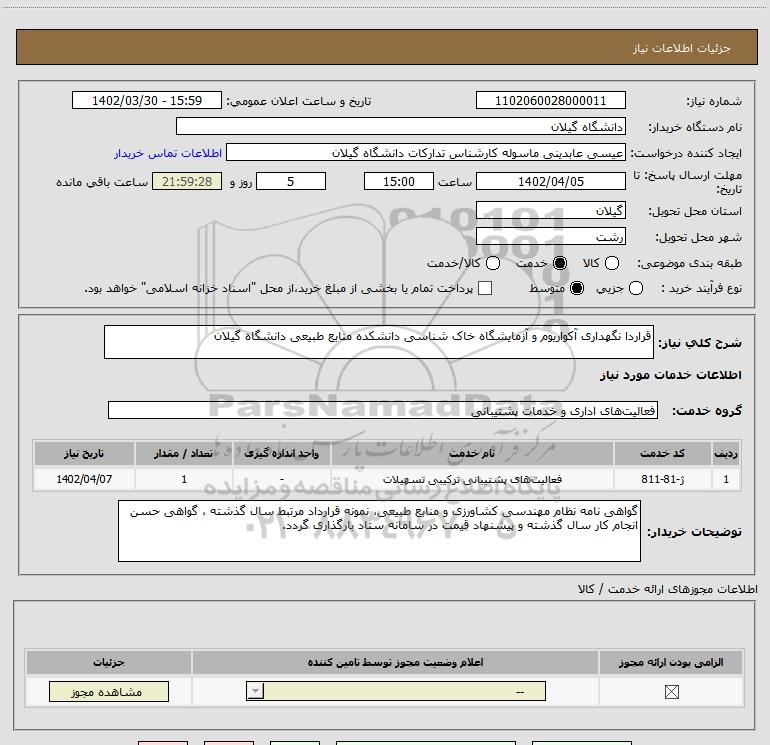Viewport: 770px width, 745px height.
Task: Click the شرح کلی نیاز text area
Action: [x=379, y=342]
